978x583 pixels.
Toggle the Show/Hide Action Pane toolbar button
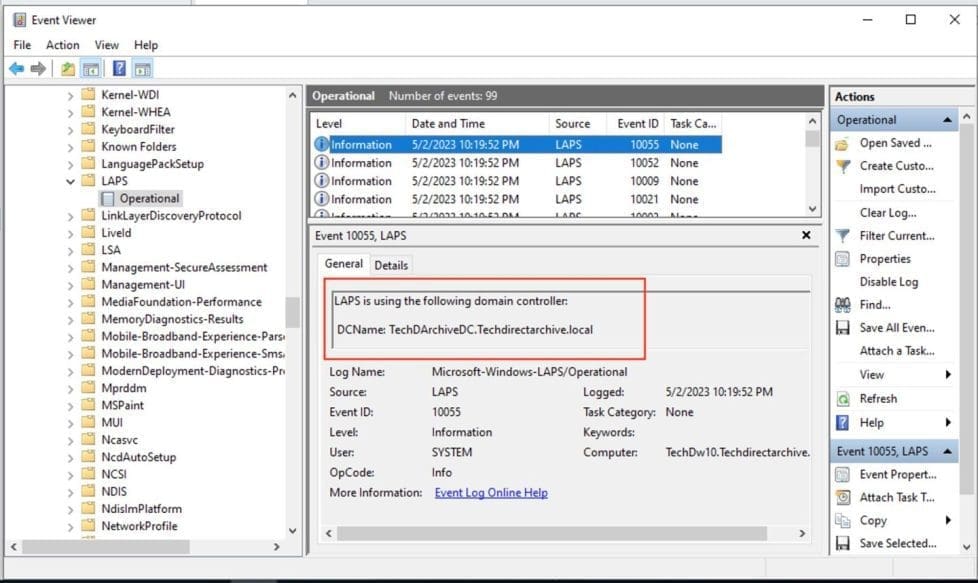click(142, 69)
